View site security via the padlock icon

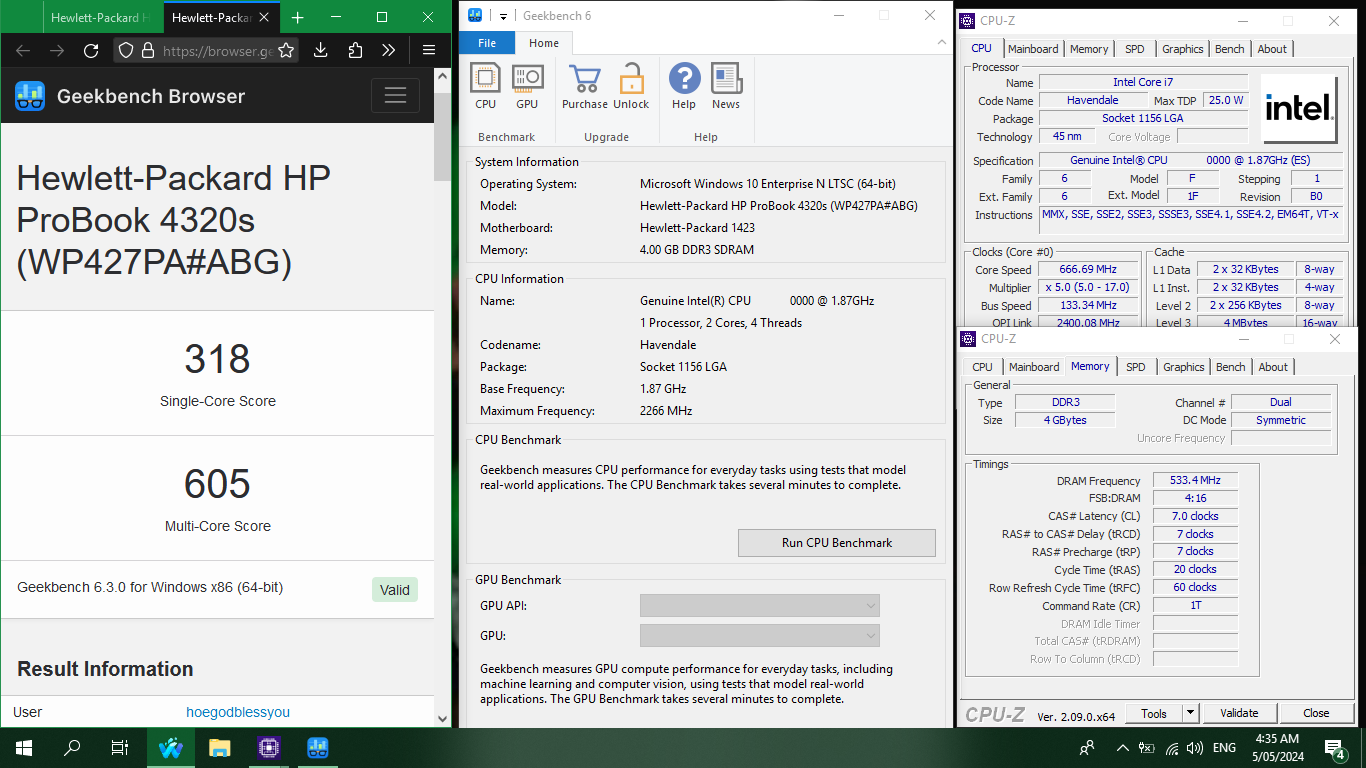148,50
